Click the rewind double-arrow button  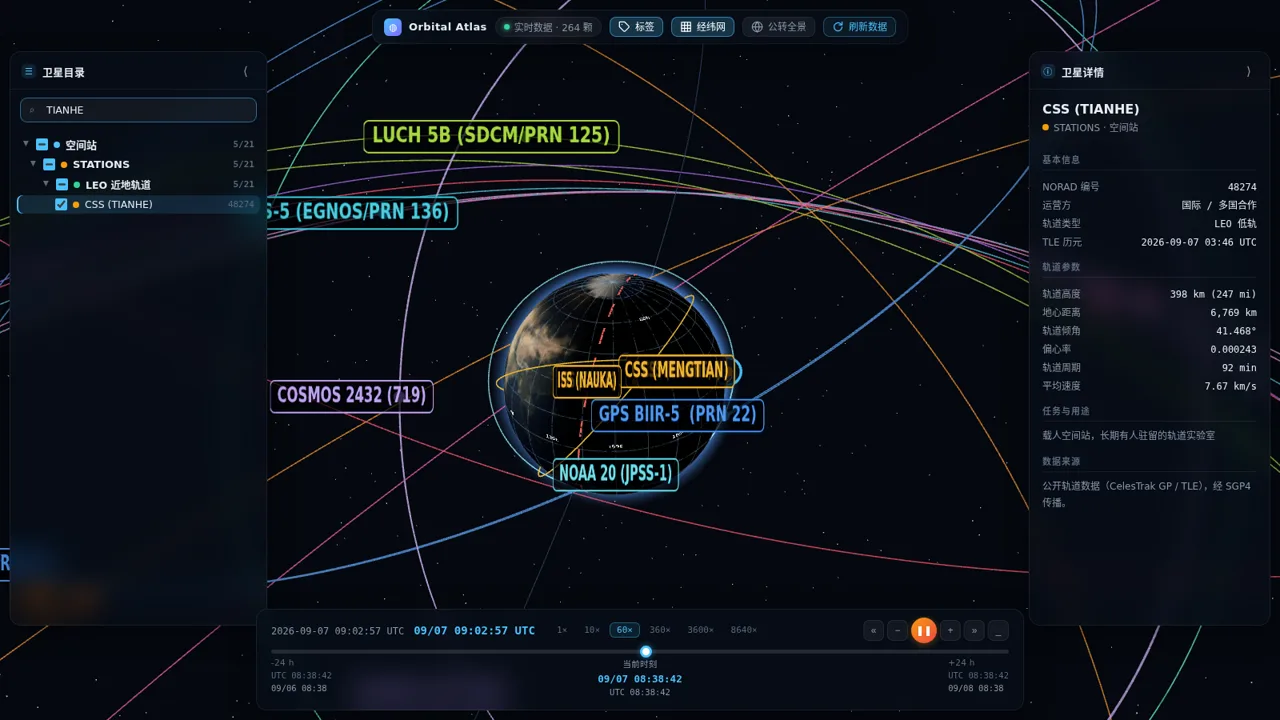tap(874, 630)
